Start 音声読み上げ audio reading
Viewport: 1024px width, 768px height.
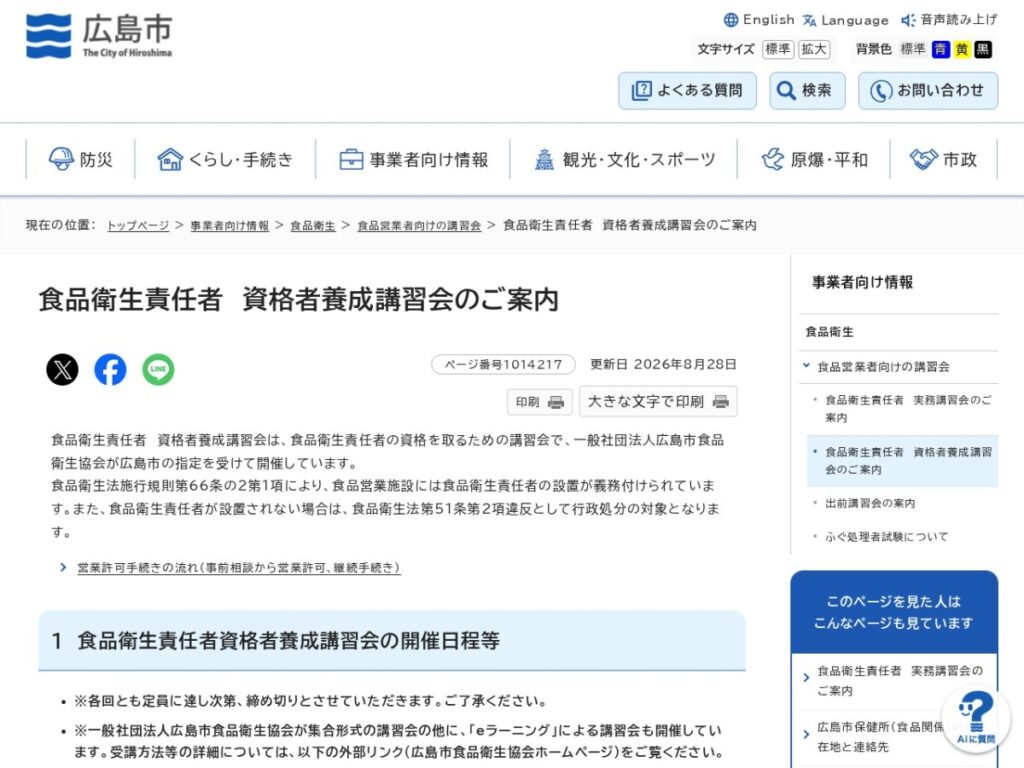[949, 20]
